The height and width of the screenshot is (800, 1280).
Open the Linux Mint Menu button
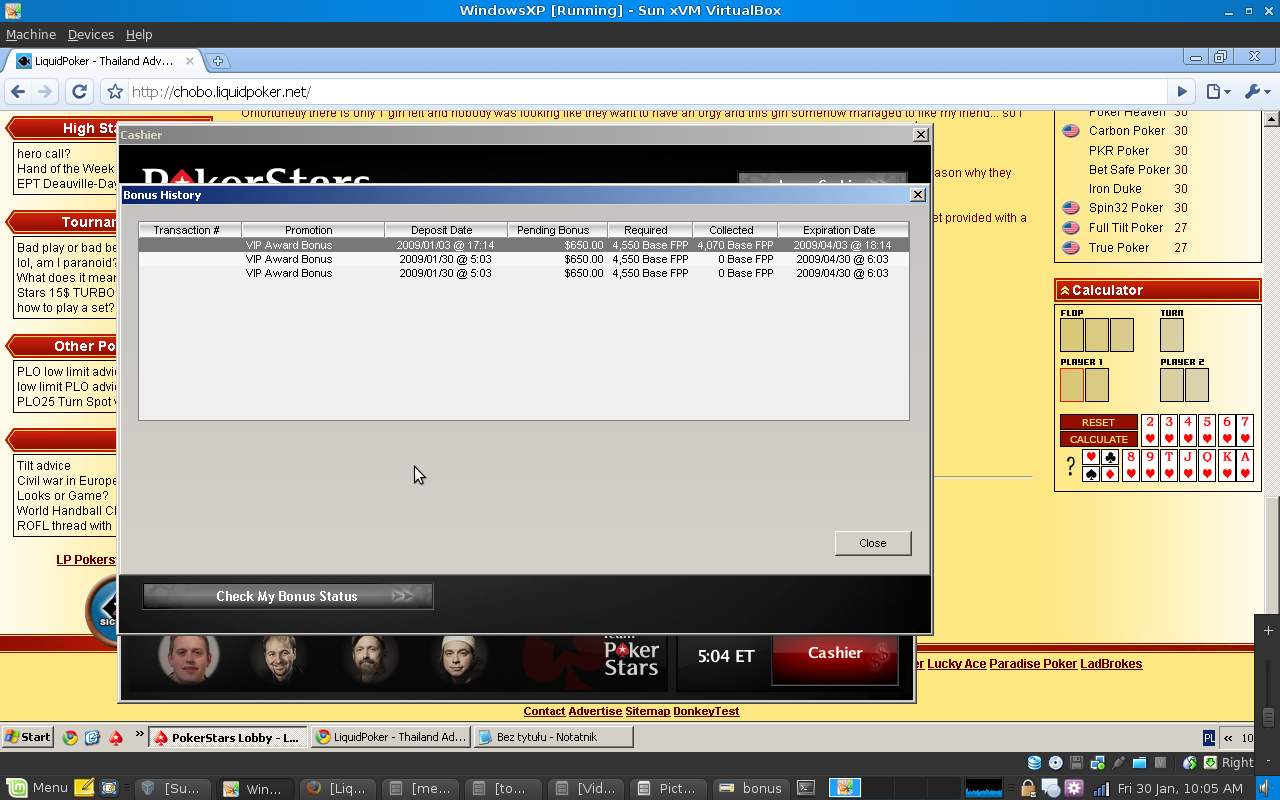36,788
